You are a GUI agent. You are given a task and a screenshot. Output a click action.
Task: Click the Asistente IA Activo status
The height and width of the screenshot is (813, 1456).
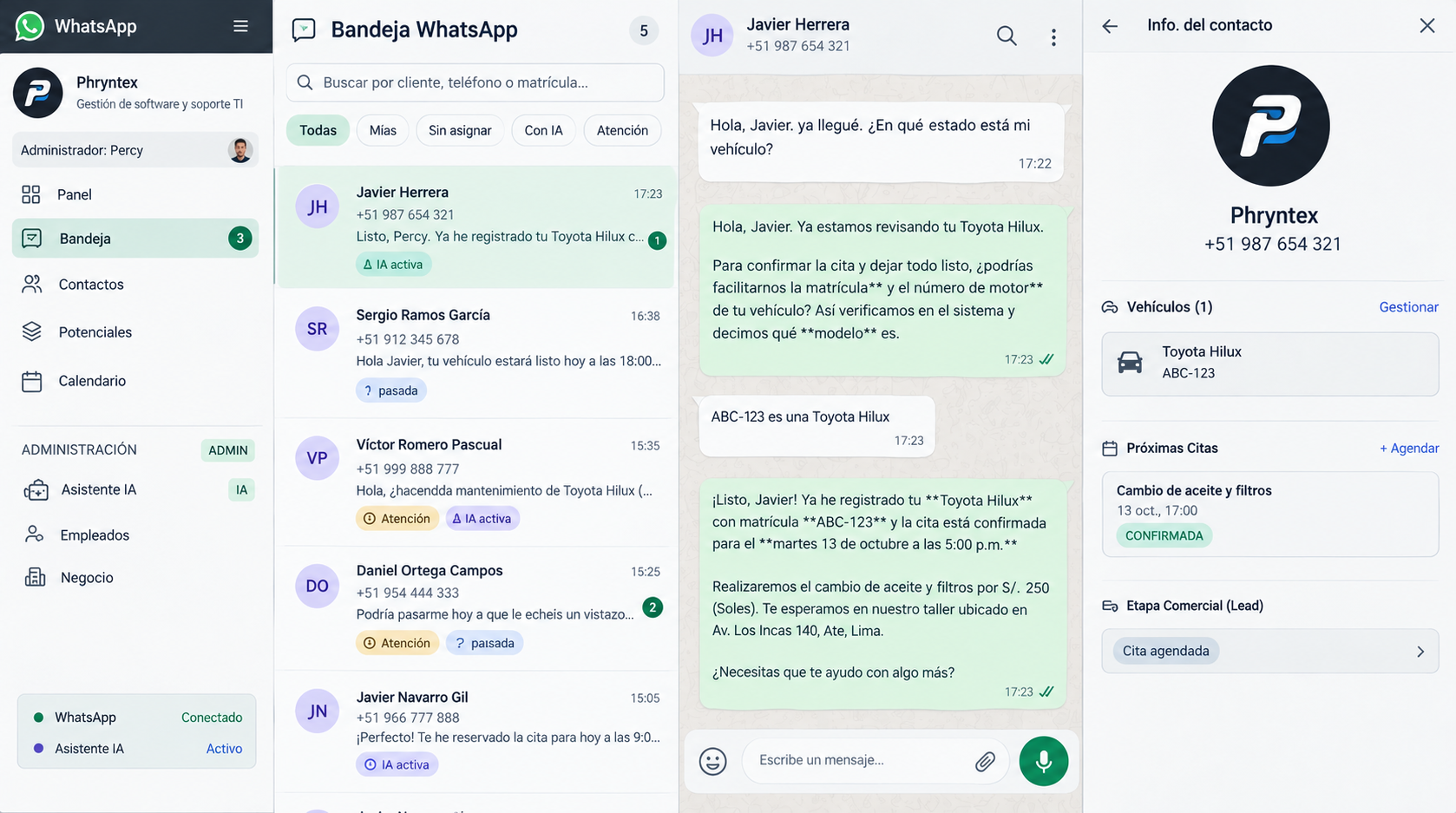tap(224, 749)
